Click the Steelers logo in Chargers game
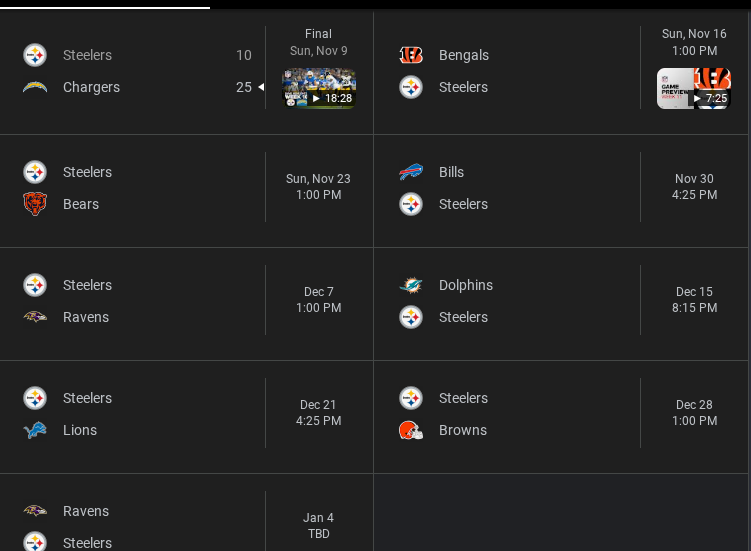Viewport: 751px width, 551px height. pyautogui.click(x=35, y=55)
